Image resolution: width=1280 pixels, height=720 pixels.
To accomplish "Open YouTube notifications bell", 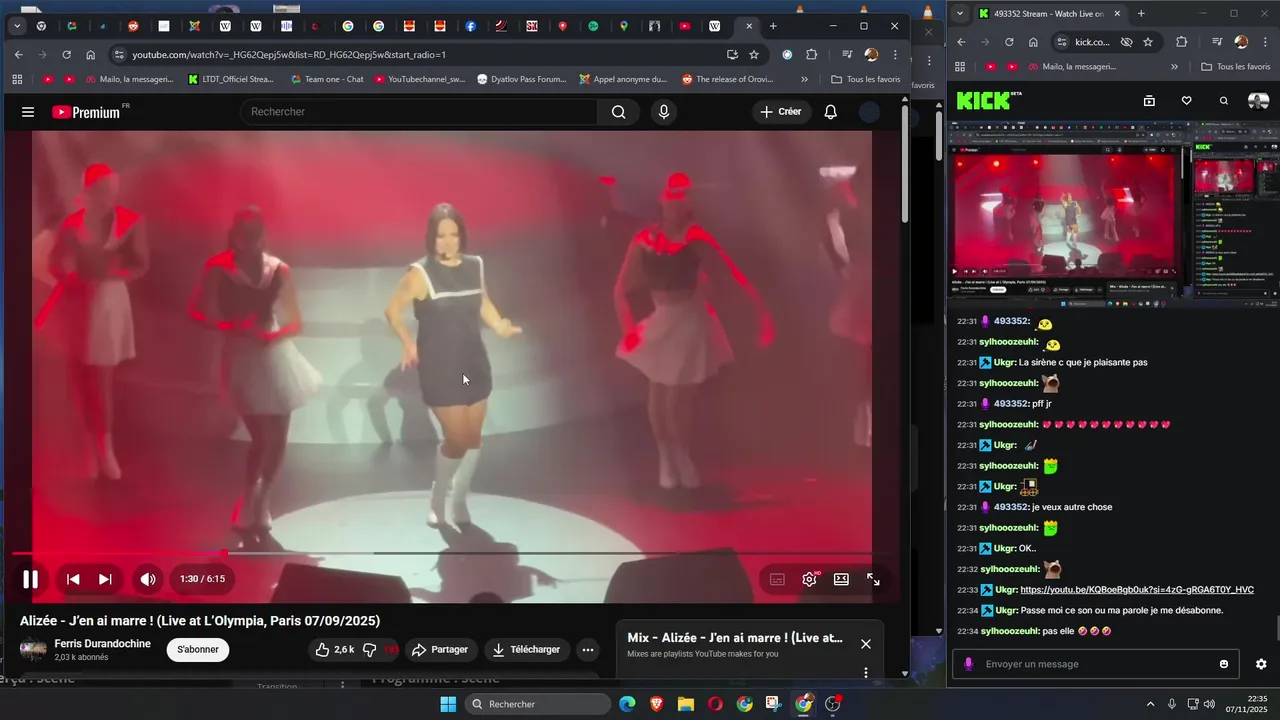I will (x=830, y=112).
